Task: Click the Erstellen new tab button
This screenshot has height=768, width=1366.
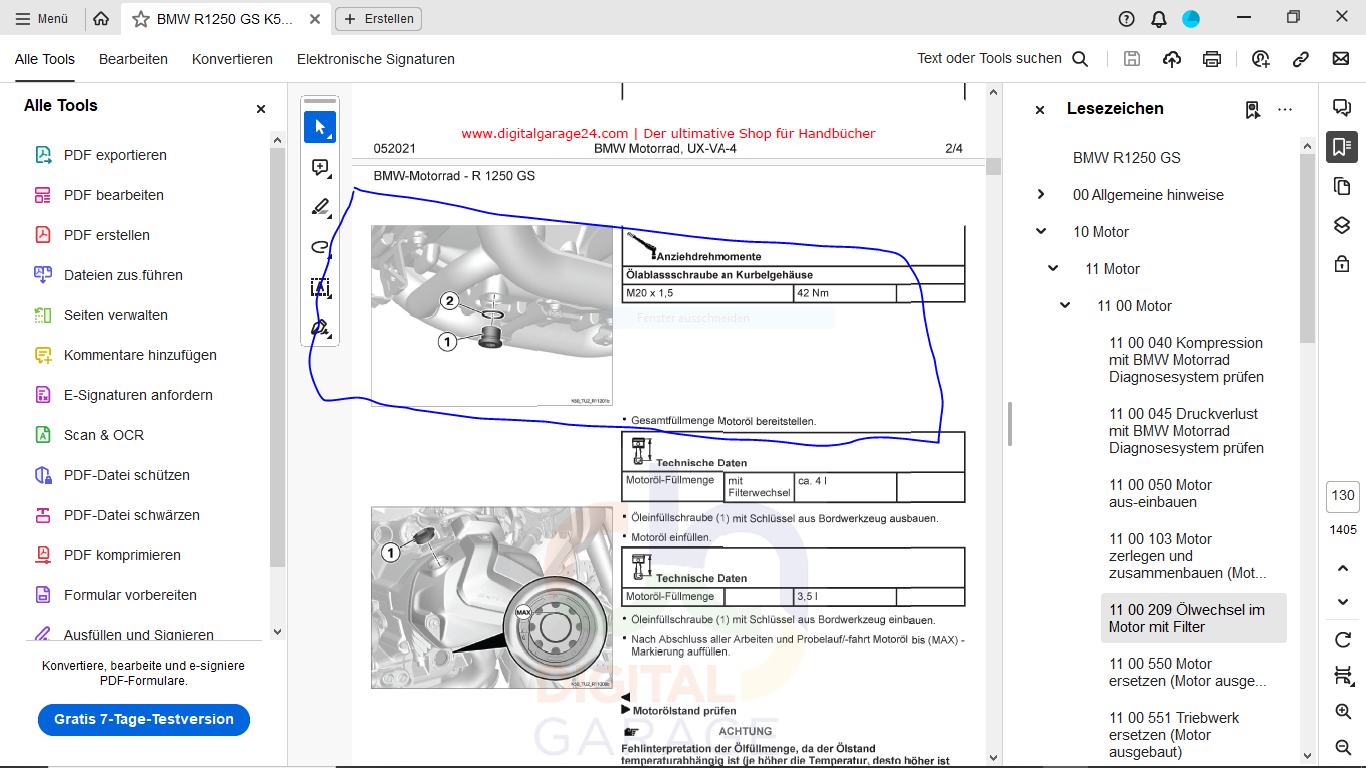Action: click(x=379, y=18)
